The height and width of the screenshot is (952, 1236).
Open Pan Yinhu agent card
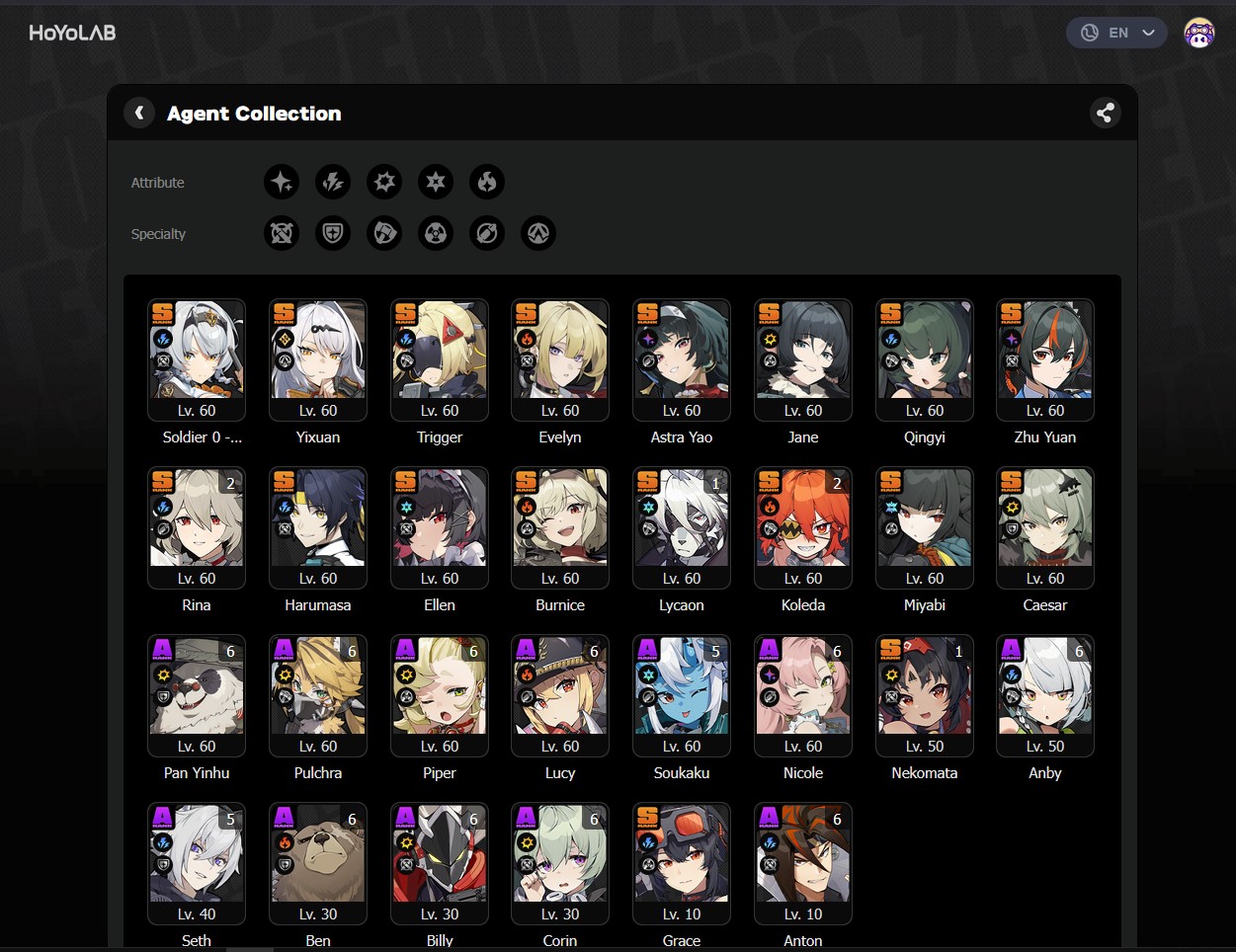point(197,696)
